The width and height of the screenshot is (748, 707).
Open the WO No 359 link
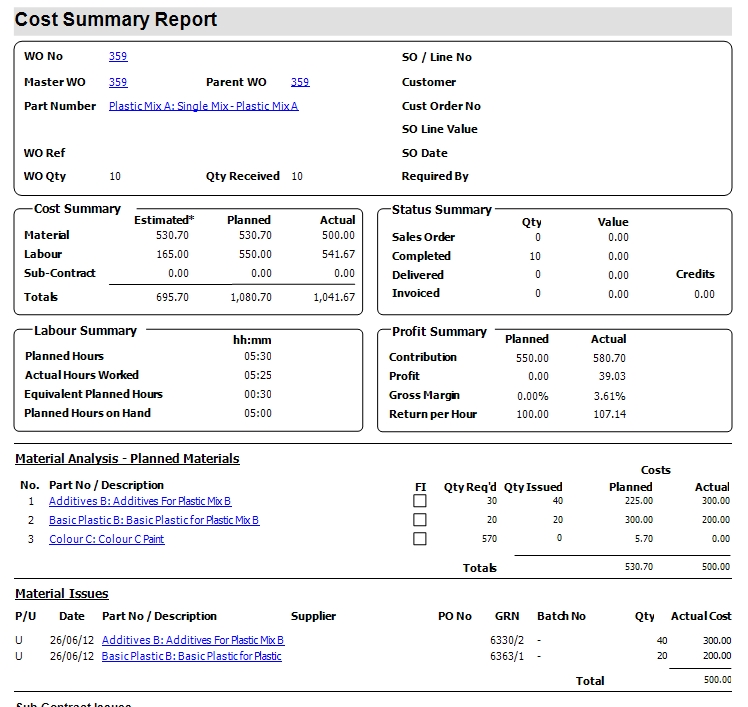[x=118, y=57]
